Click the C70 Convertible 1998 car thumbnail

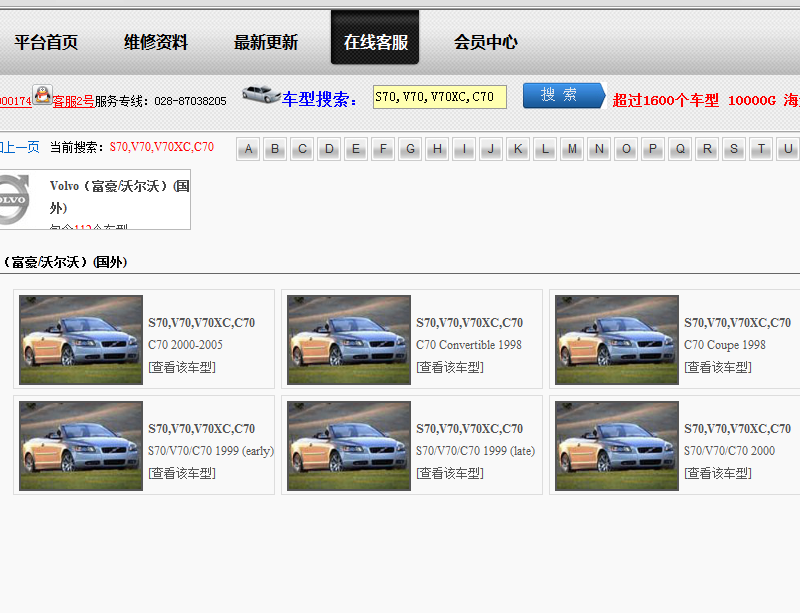tap(349, 340)
